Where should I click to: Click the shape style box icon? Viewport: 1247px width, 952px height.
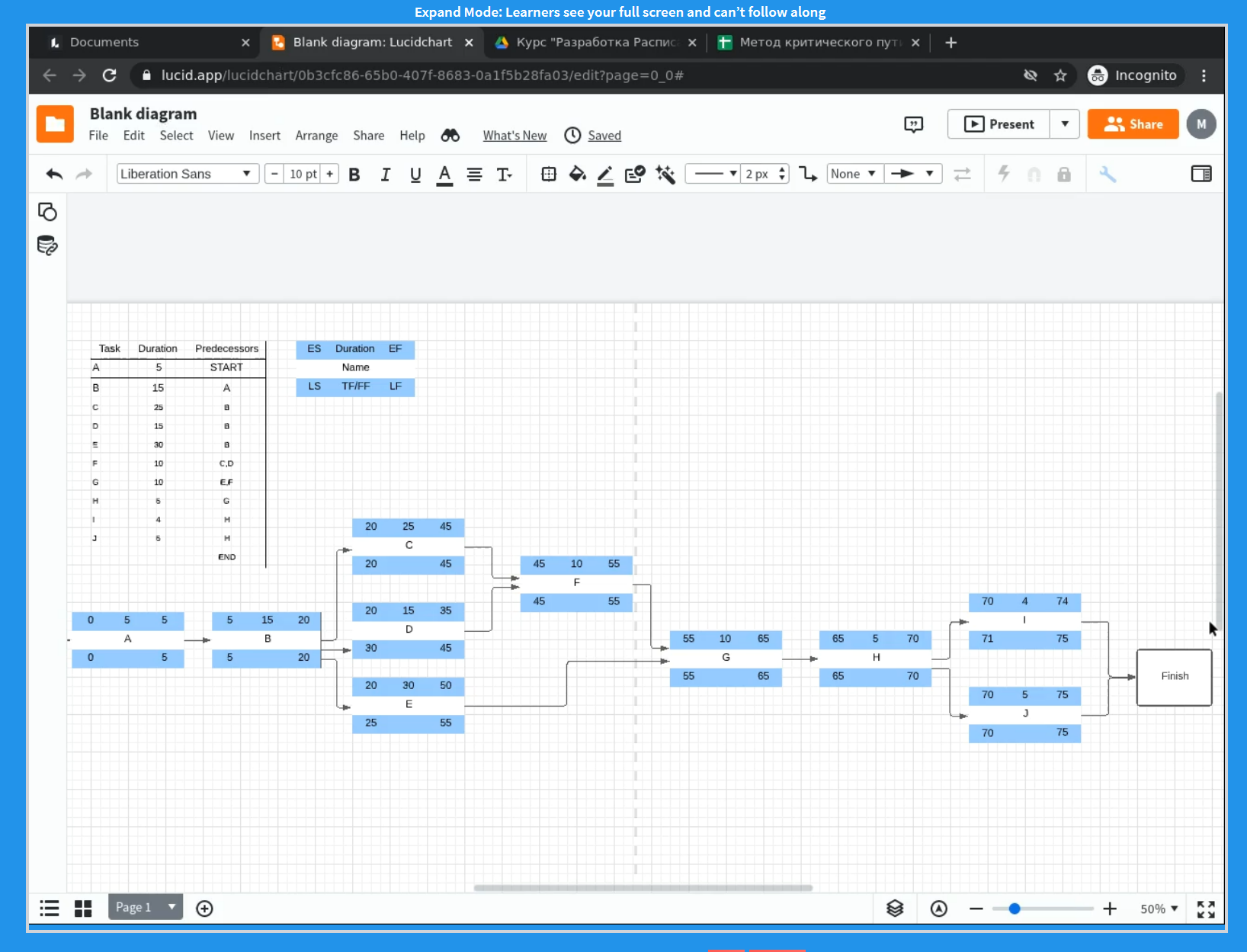(549, 175)
